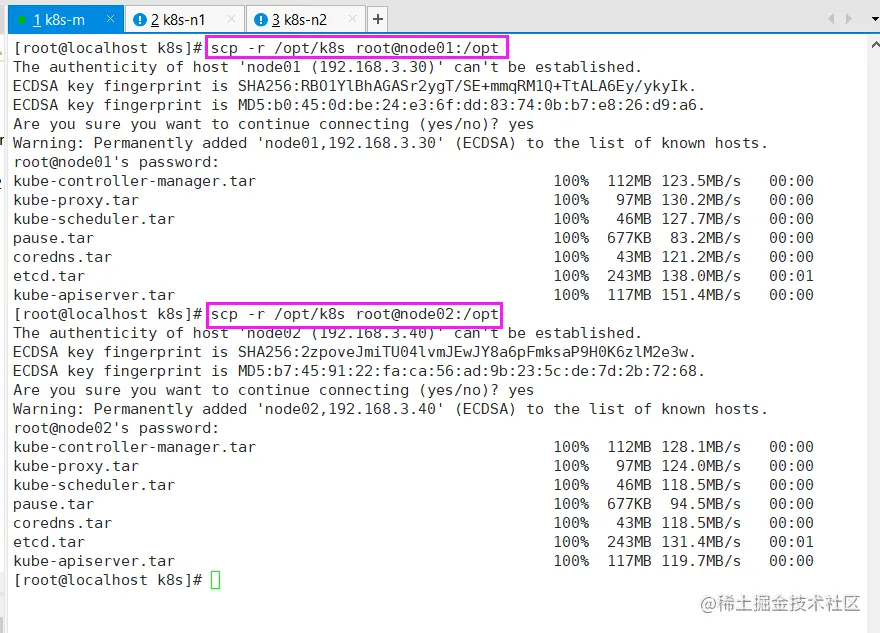Click the first 'kube-proxy.tar' file name
880x633 pixels.
76,200
